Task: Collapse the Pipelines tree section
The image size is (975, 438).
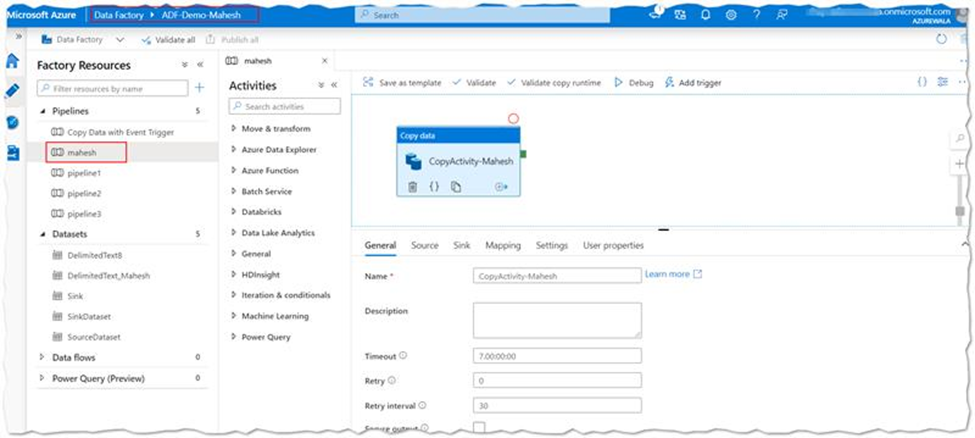Action: click(x=43, y=111)
